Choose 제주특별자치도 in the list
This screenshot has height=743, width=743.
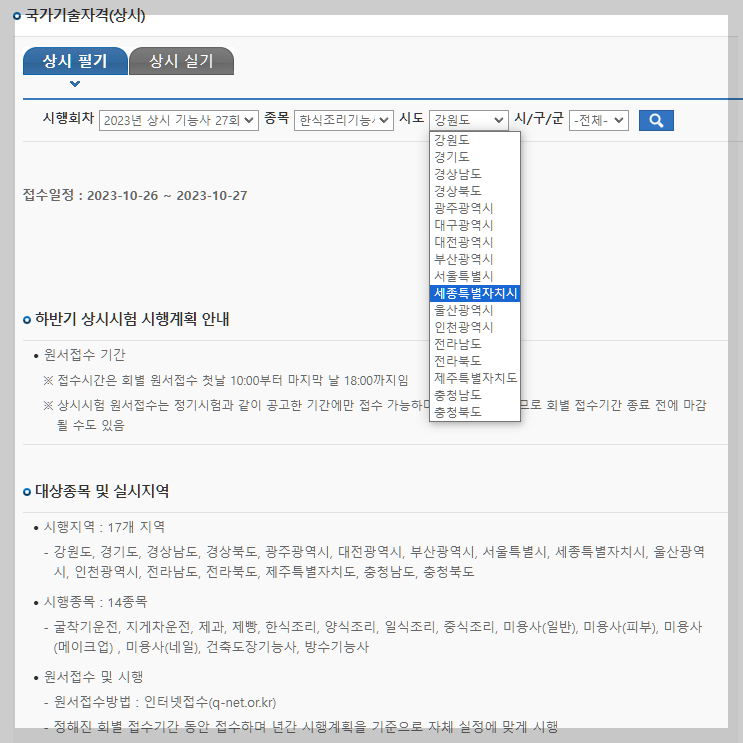tap(475, 378)
